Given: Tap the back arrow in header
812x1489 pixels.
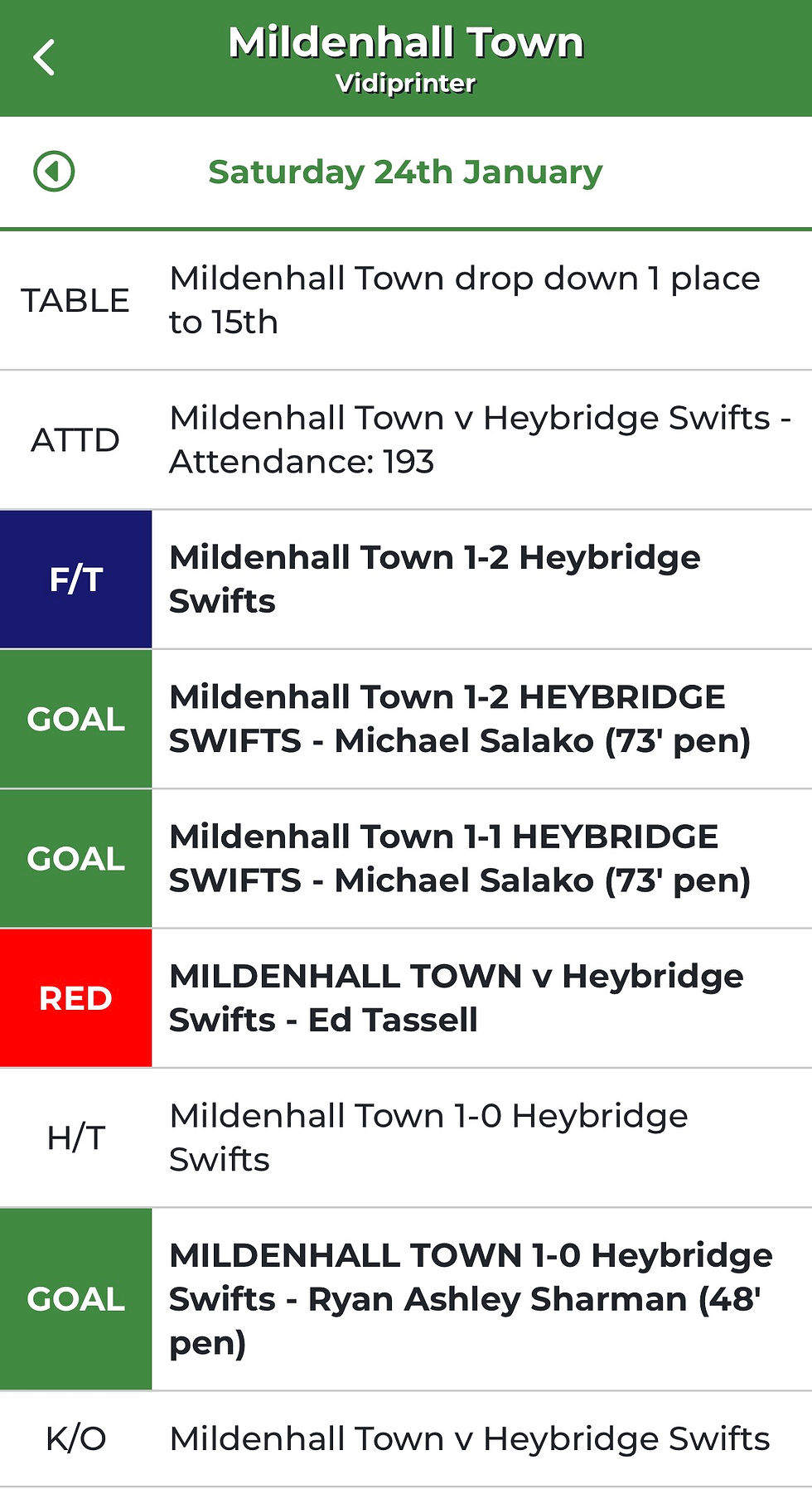Looking at the screenshot, I should coord(45,58).
